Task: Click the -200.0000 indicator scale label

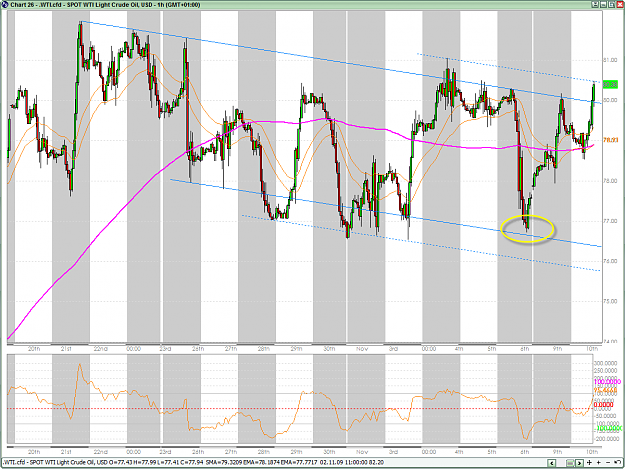Action: pos(605,439)
